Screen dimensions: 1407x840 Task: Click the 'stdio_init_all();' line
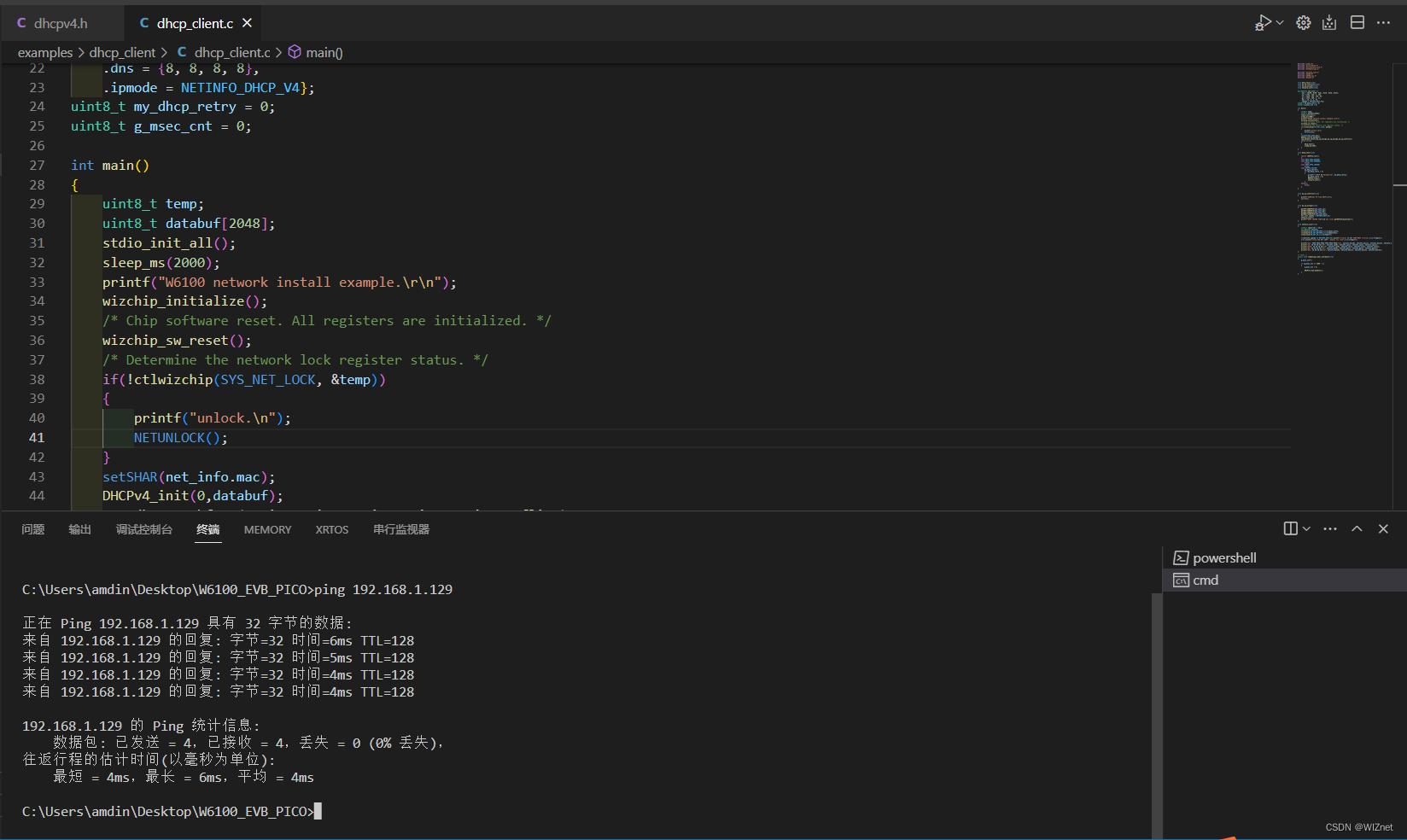click(169, 242)
